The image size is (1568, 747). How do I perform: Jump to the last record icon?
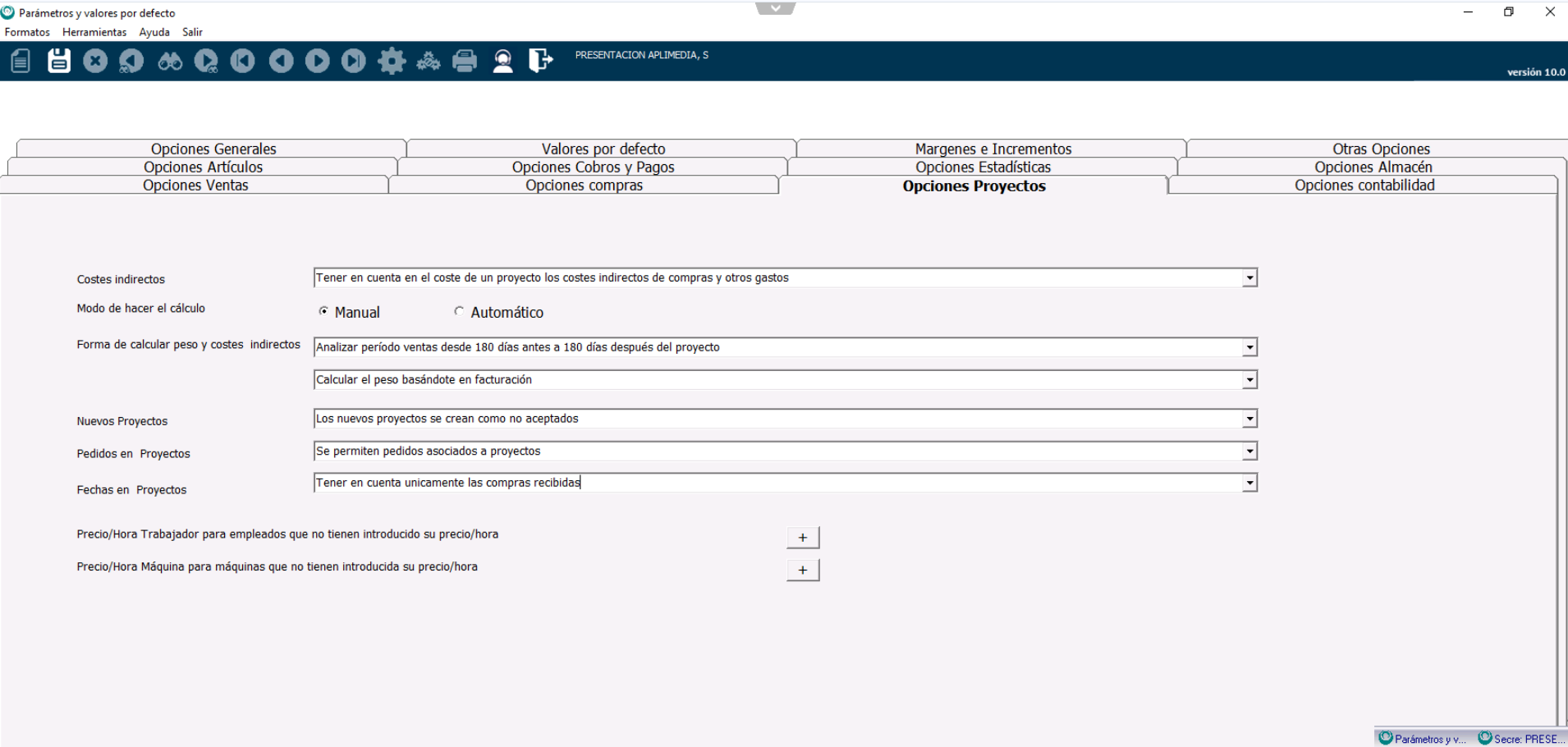[354, 62]
